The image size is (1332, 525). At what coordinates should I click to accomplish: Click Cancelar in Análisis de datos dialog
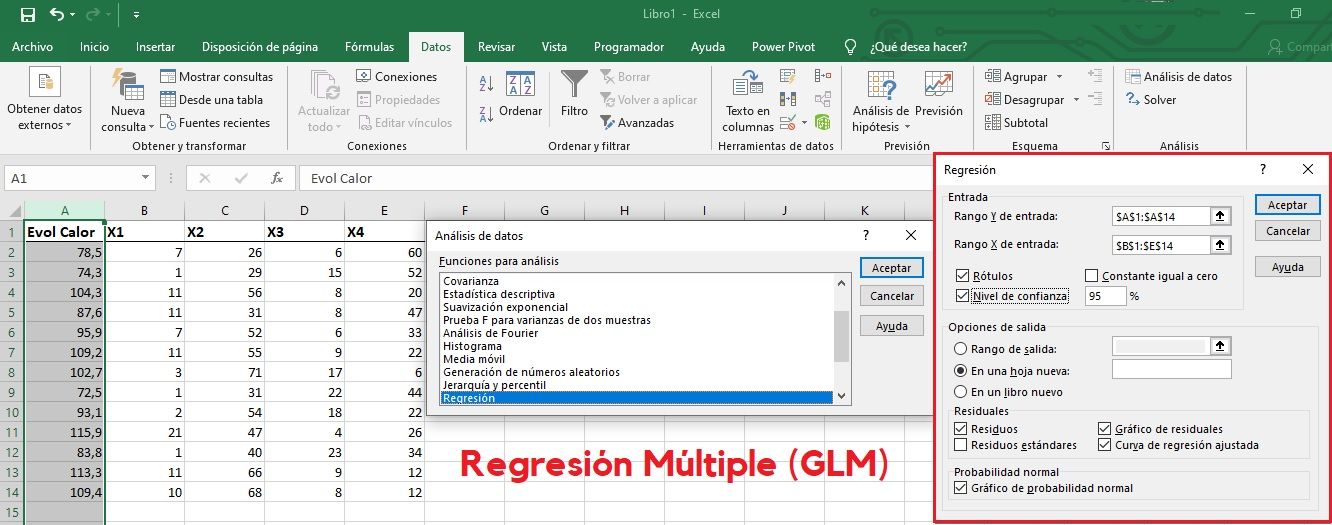[891, 296]
